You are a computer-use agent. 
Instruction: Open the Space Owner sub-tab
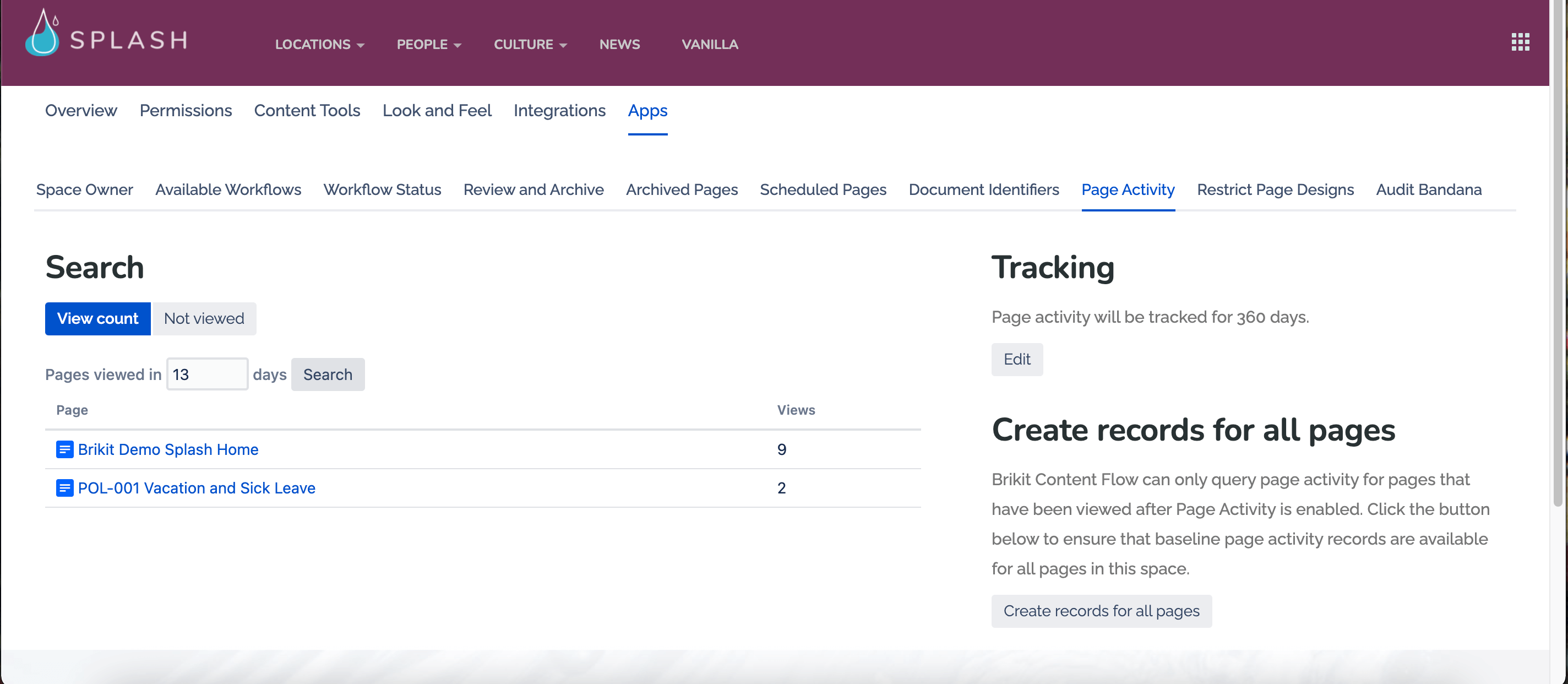(x=85, y=189)
